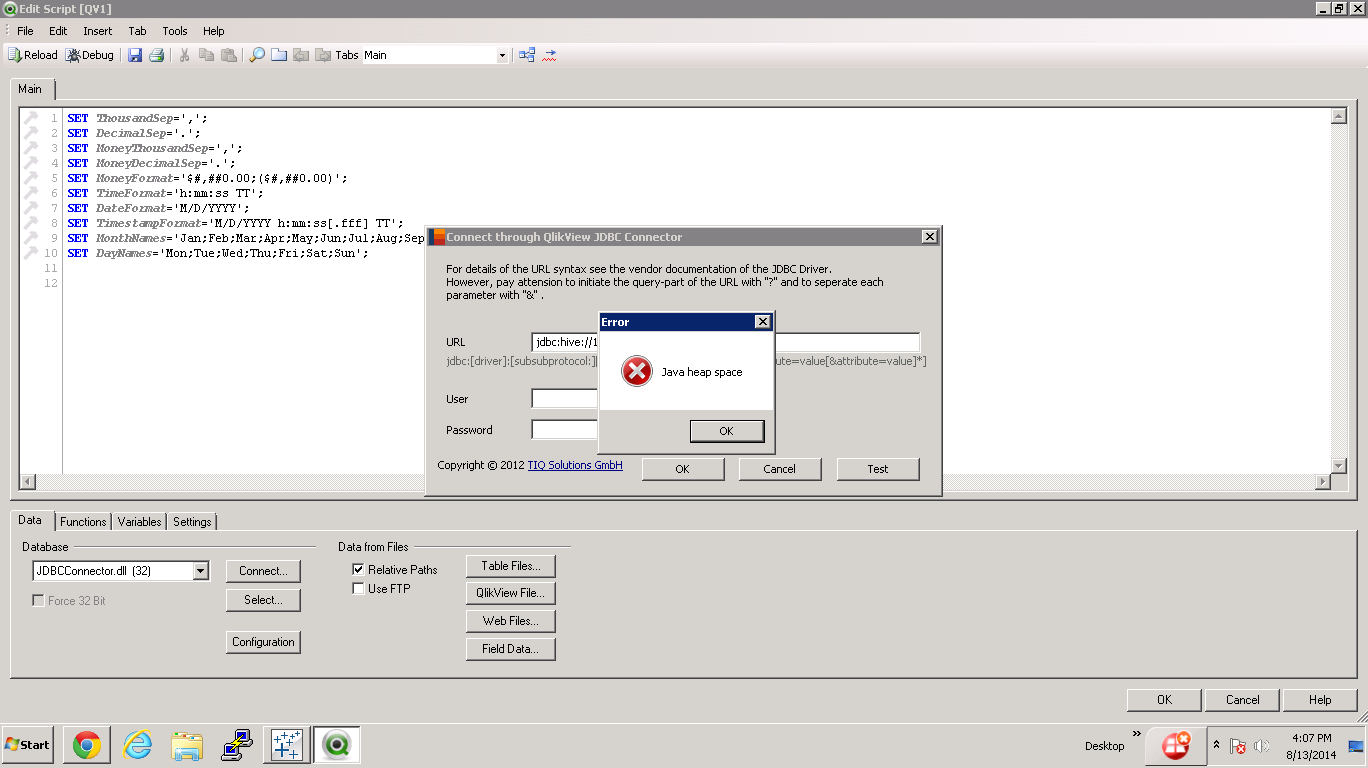This screenshot has height=768, width=1368.
Task: Click the script editor scroll-down arrow
Action: pyautogui.click(x=1339, y=466)
